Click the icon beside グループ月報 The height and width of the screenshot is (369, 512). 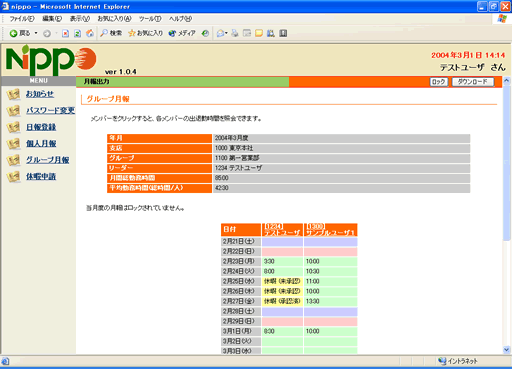coord(14,160)
